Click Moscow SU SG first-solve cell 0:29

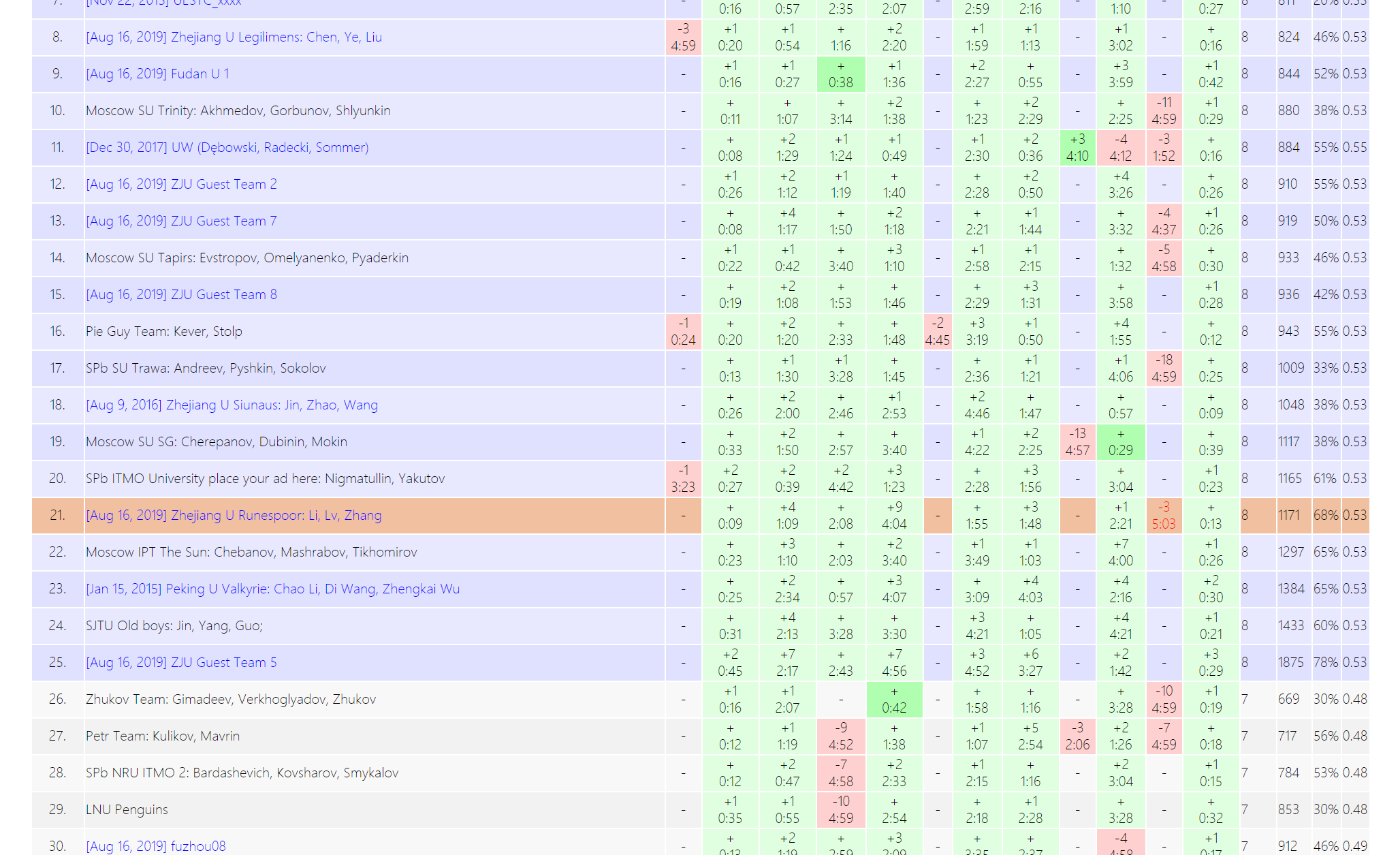(1120, 442)
